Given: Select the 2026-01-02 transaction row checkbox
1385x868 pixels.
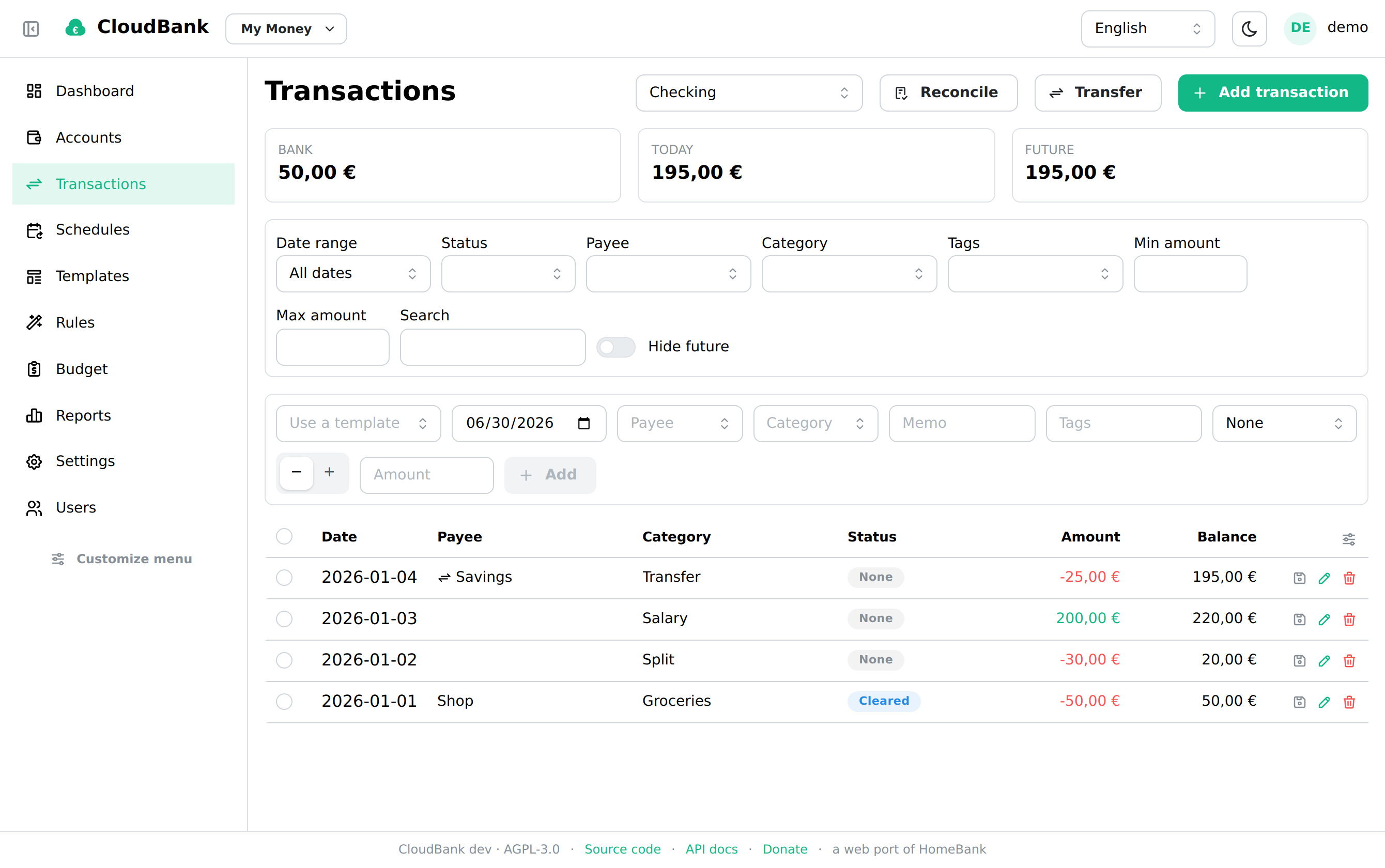Looking at the screenshot, I should [x=284, y=660].
